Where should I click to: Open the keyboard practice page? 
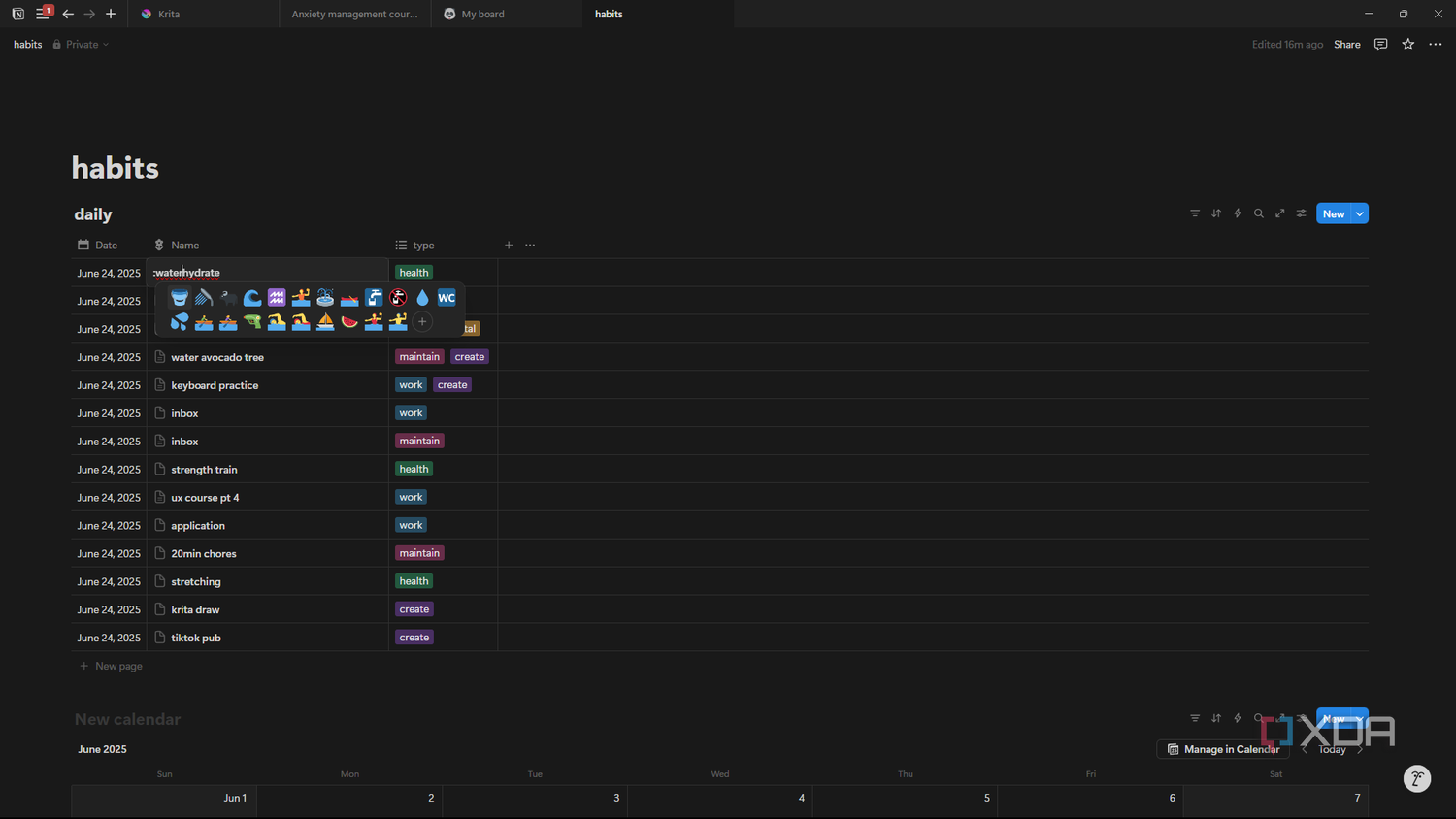click(215, 385)
